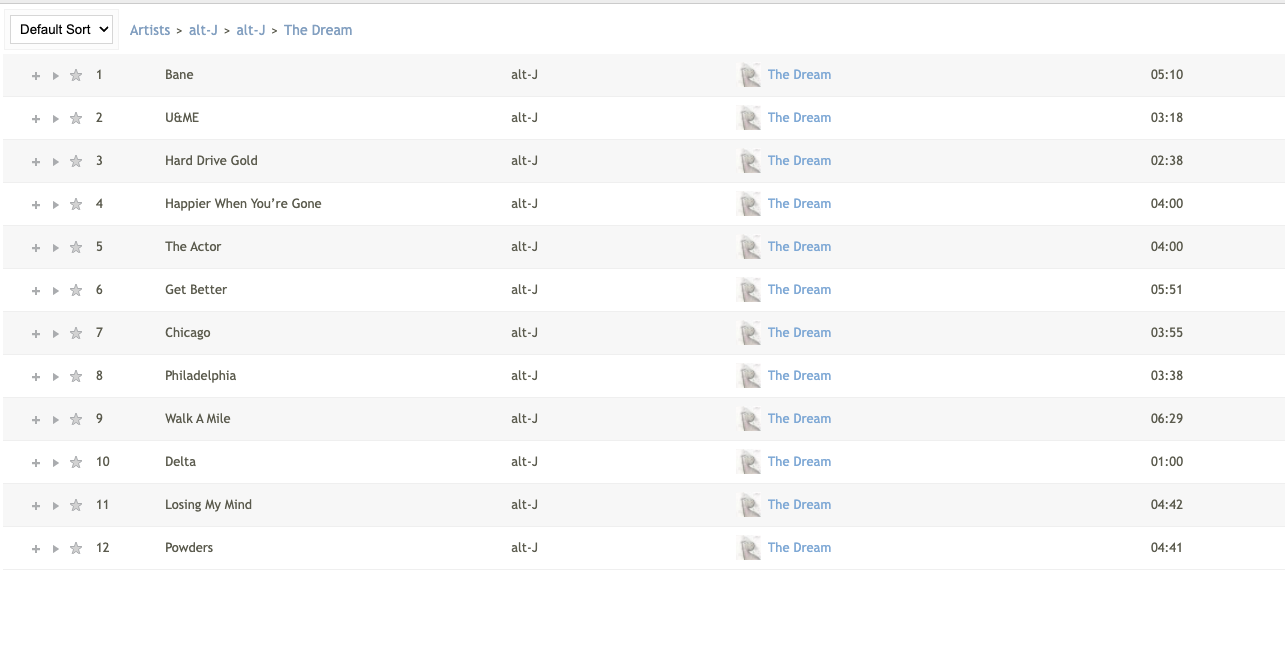Star the track Get Better

tap(76, 290)
